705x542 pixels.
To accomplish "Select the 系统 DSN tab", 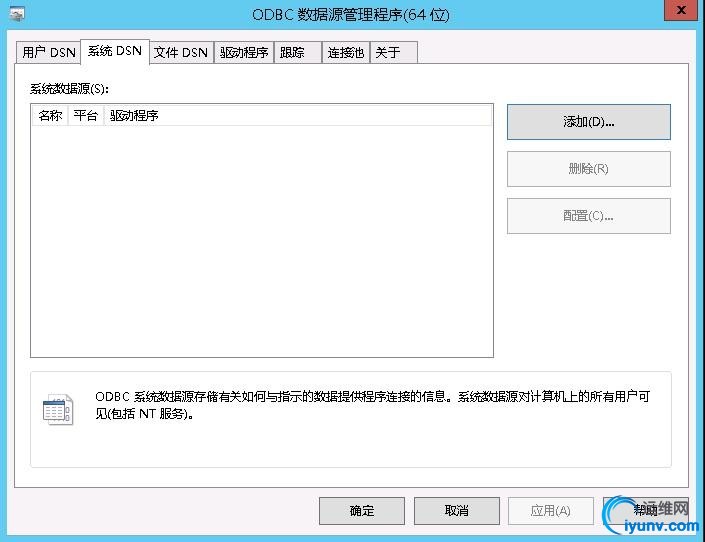I will [x=115, y=51].
